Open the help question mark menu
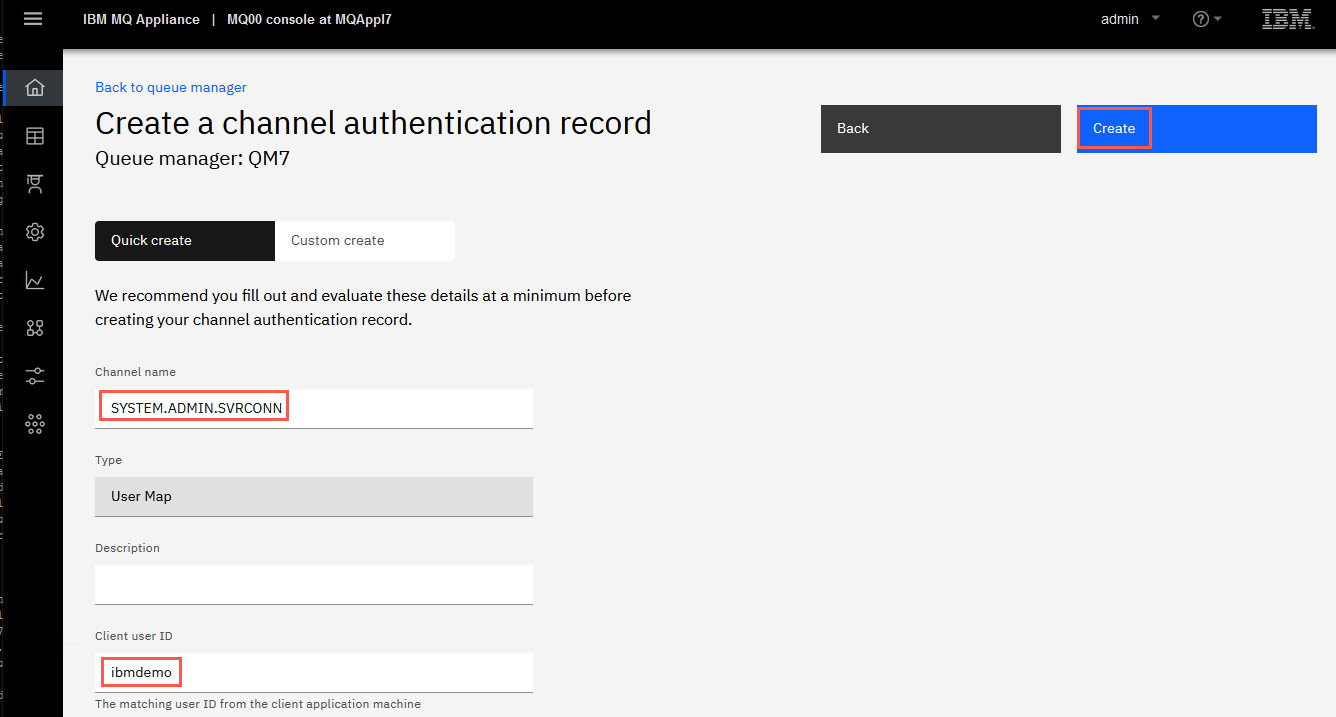Viewport: 1336px width, 717px height. (1207, 19)
